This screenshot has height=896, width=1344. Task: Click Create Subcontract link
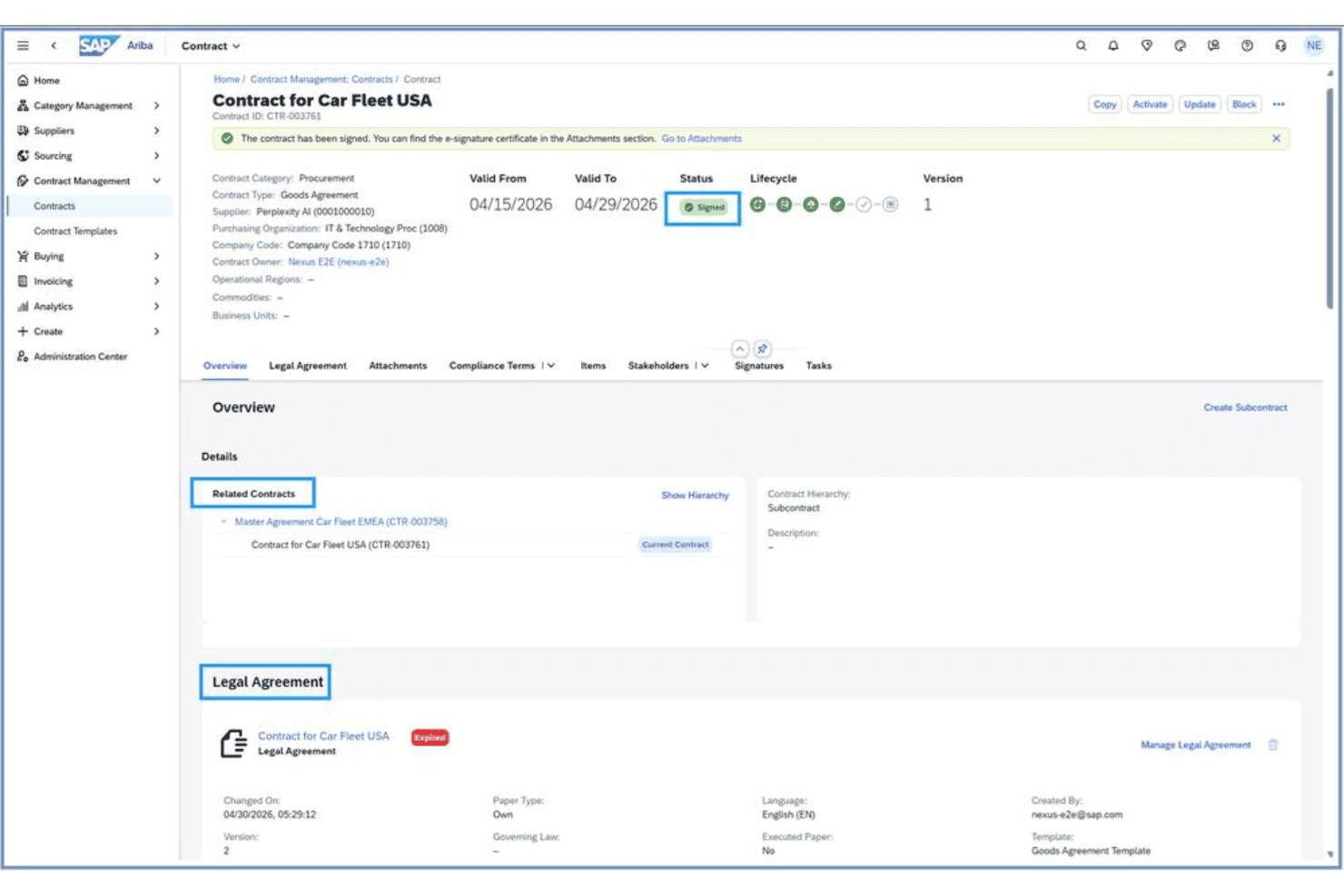[1245, 408]
